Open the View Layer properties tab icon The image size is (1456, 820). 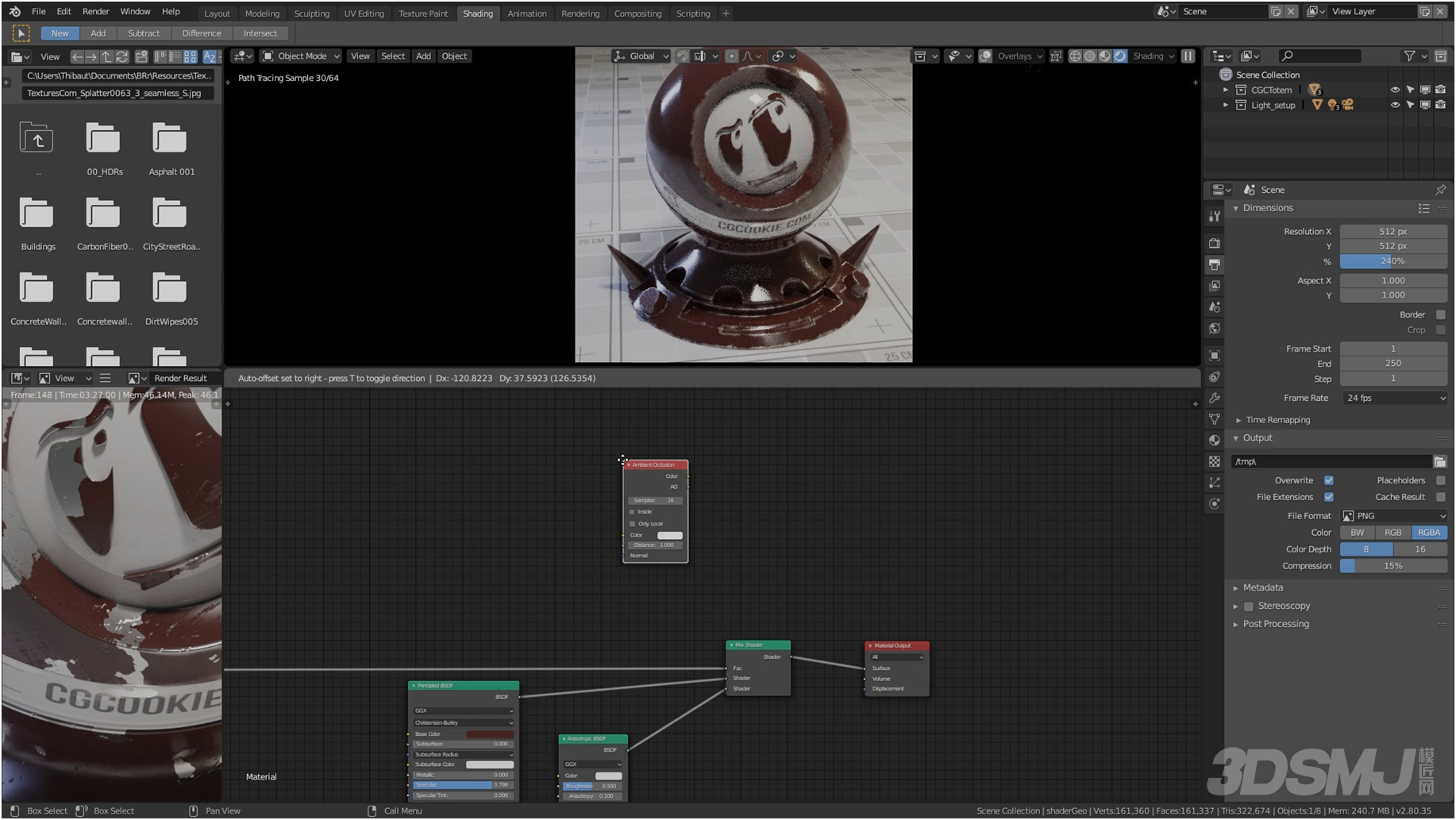pyautogui.click(x=1215, y=286)
